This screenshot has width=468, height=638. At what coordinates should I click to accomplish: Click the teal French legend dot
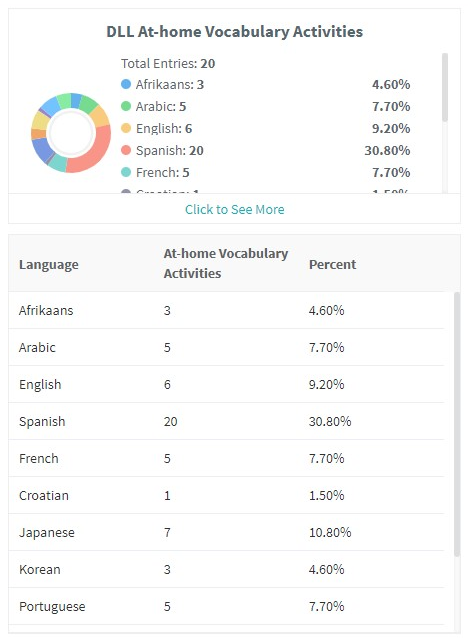coord(126,172)
